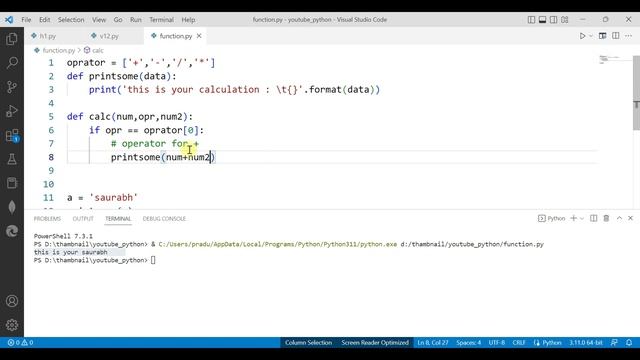Screen dimensions: 640x360
Task: Open the View menu
Action: [99, 20]
